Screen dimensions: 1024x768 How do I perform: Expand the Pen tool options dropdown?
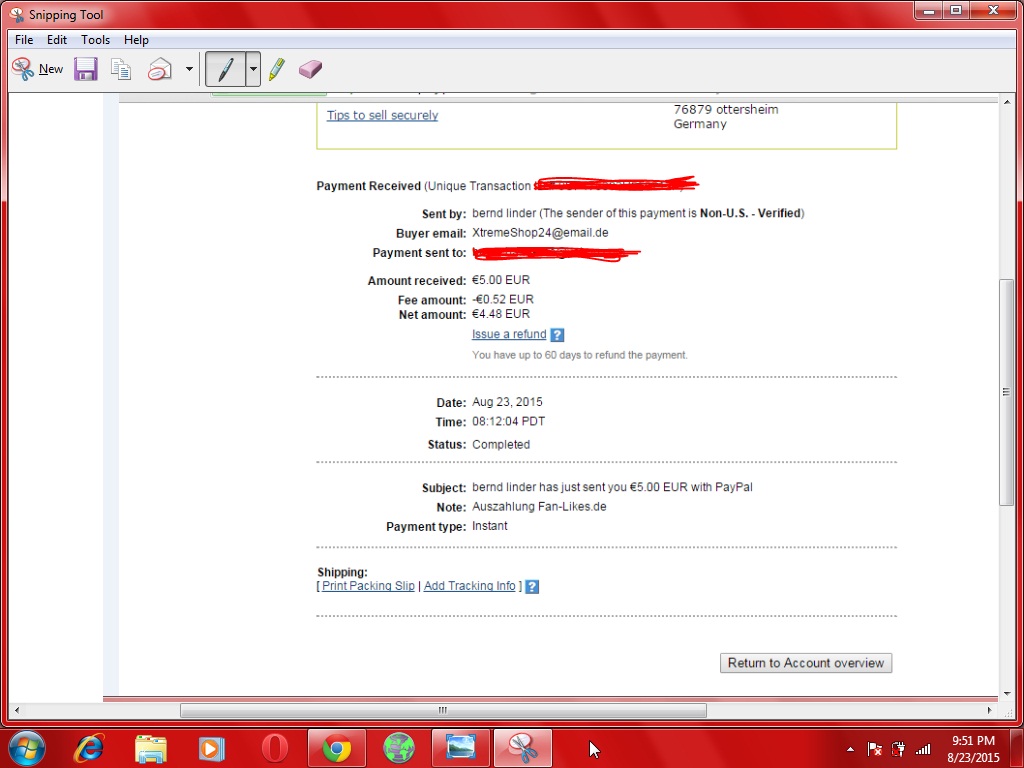tap(253, 70)
